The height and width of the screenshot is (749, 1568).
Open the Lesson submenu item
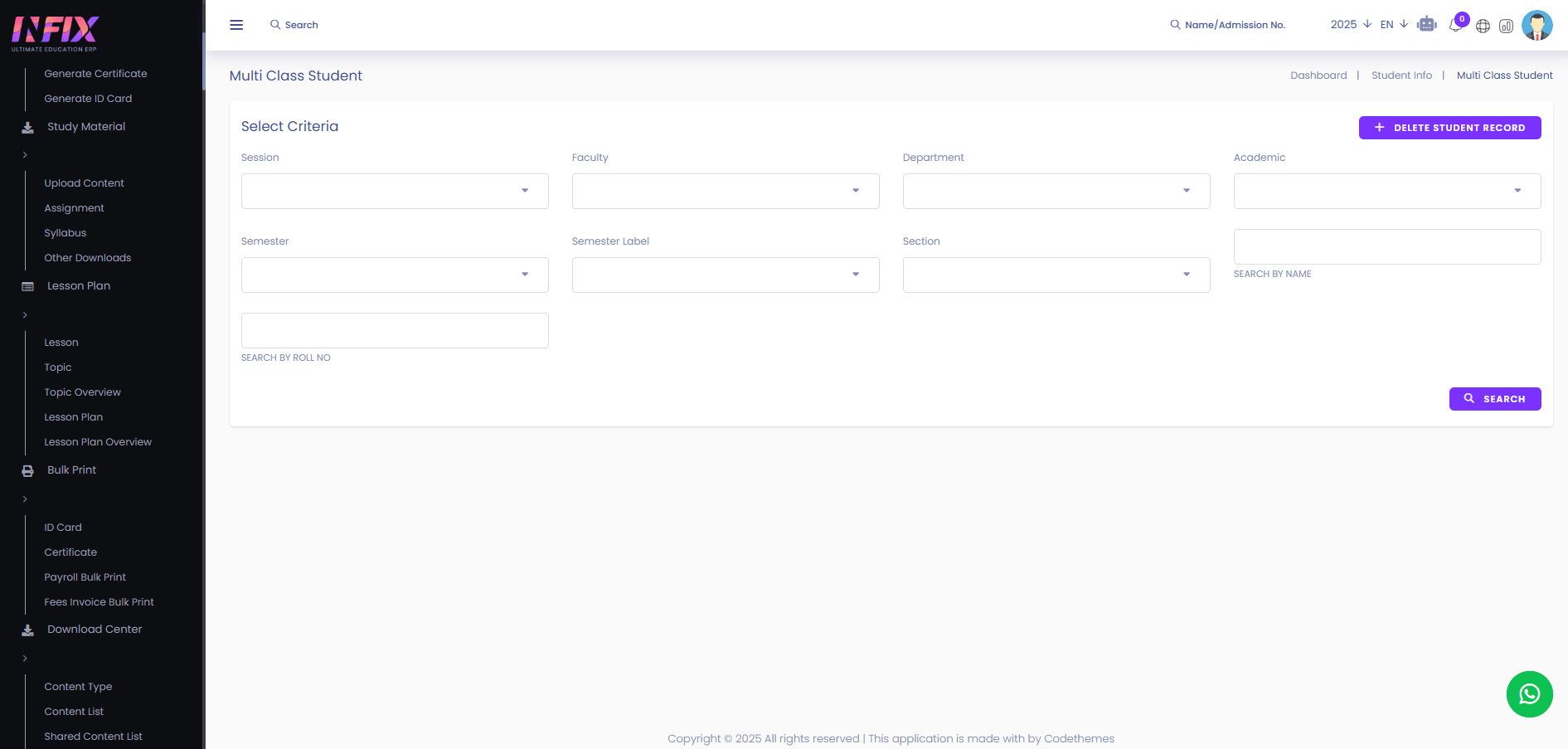pos(61,343)
